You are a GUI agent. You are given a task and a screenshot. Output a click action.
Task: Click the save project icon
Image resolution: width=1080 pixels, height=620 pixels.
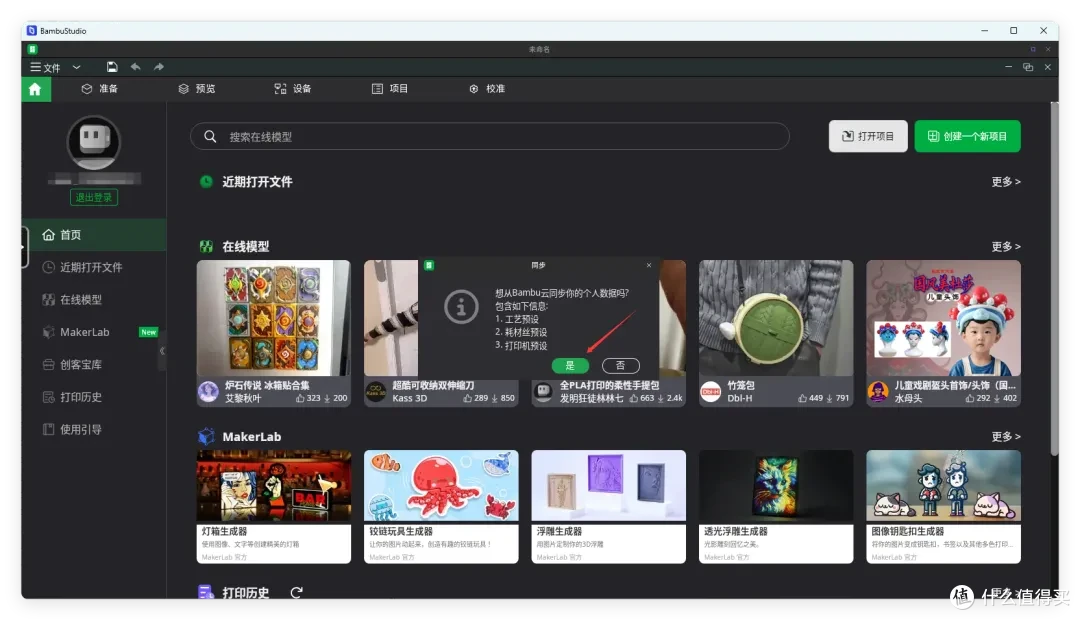click(x=112, y=67)
